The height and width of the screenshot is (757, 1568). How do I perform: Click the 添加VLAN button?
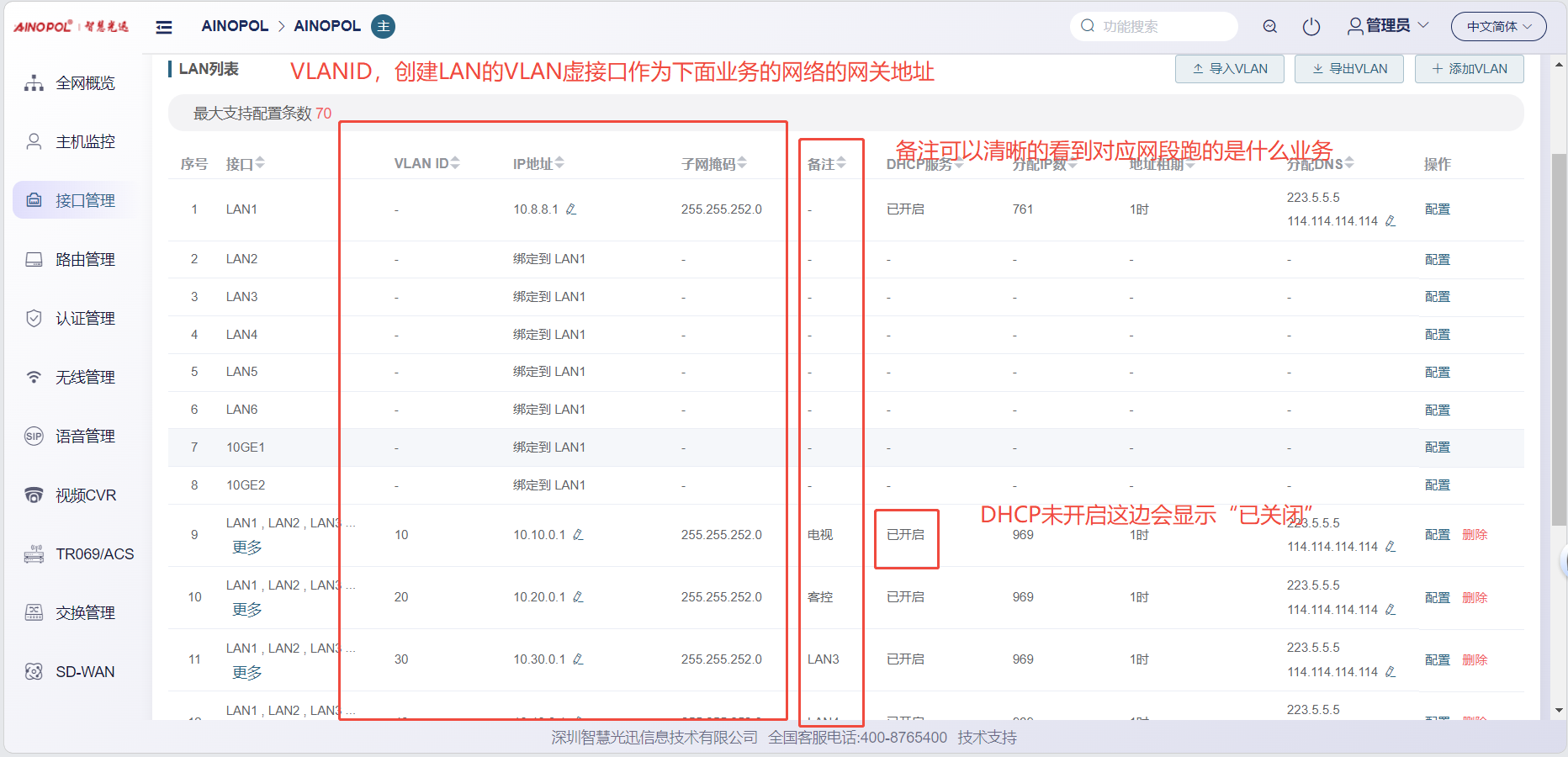tap(1469, 69)
